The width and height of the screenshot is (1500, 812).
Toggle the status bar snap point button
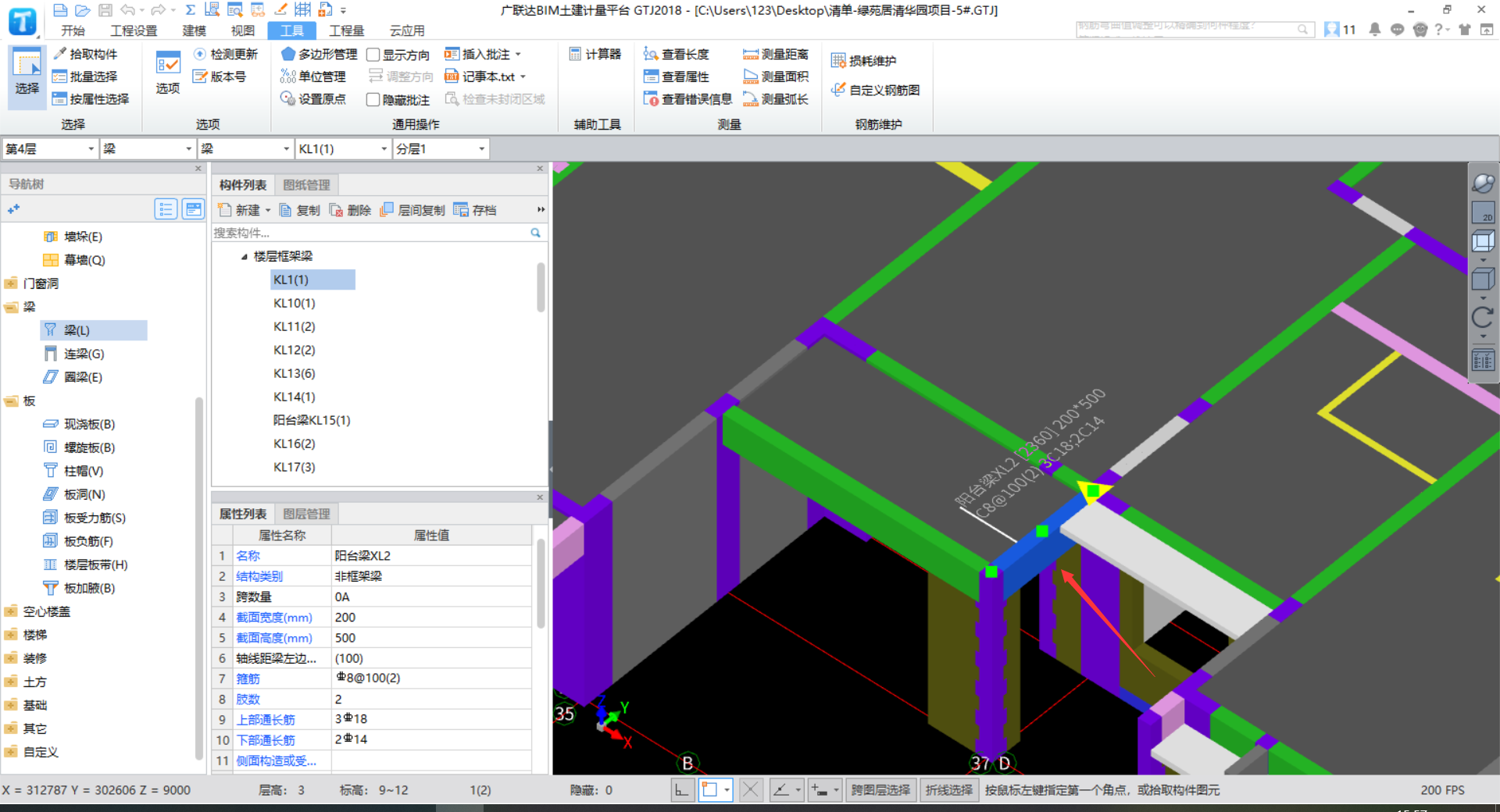coord(710,790)
